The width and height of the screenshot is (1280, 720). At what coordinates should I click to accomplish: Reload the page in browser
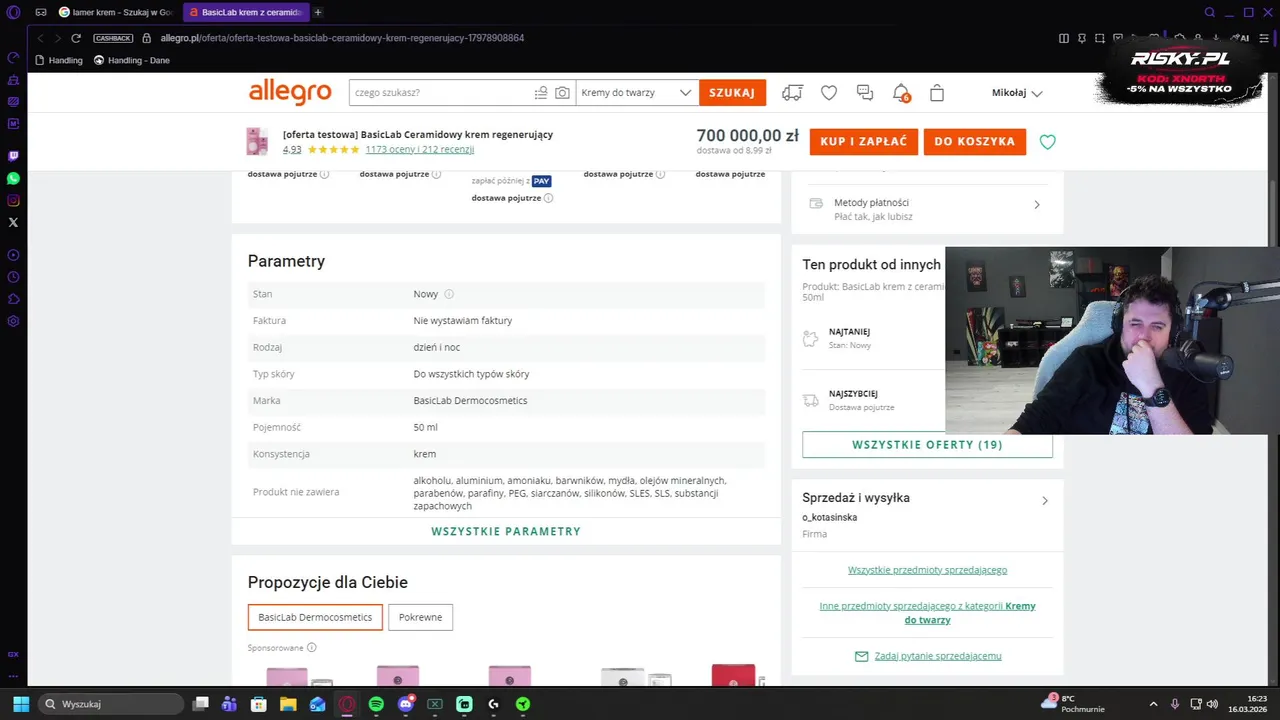[x=75, y=38]
